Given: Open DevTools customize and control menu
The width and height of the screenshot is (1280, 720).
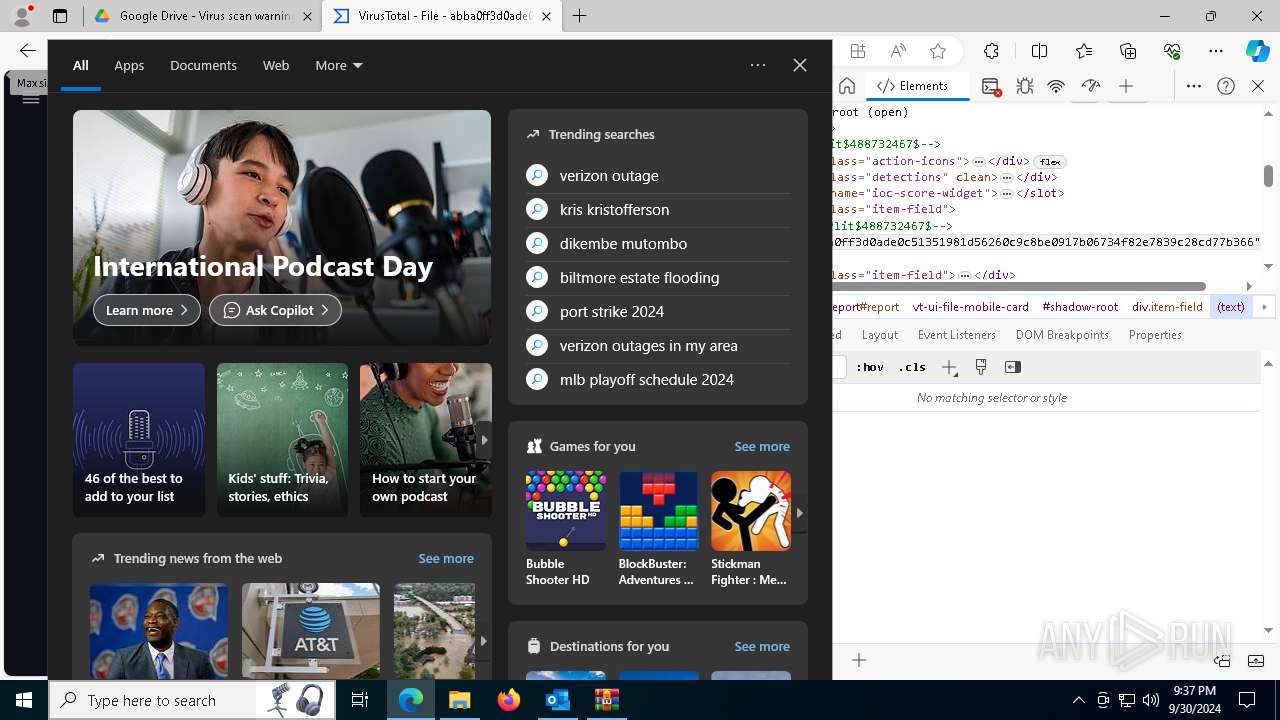Looking at the screenshot, I should click(x=1194, y=86).
